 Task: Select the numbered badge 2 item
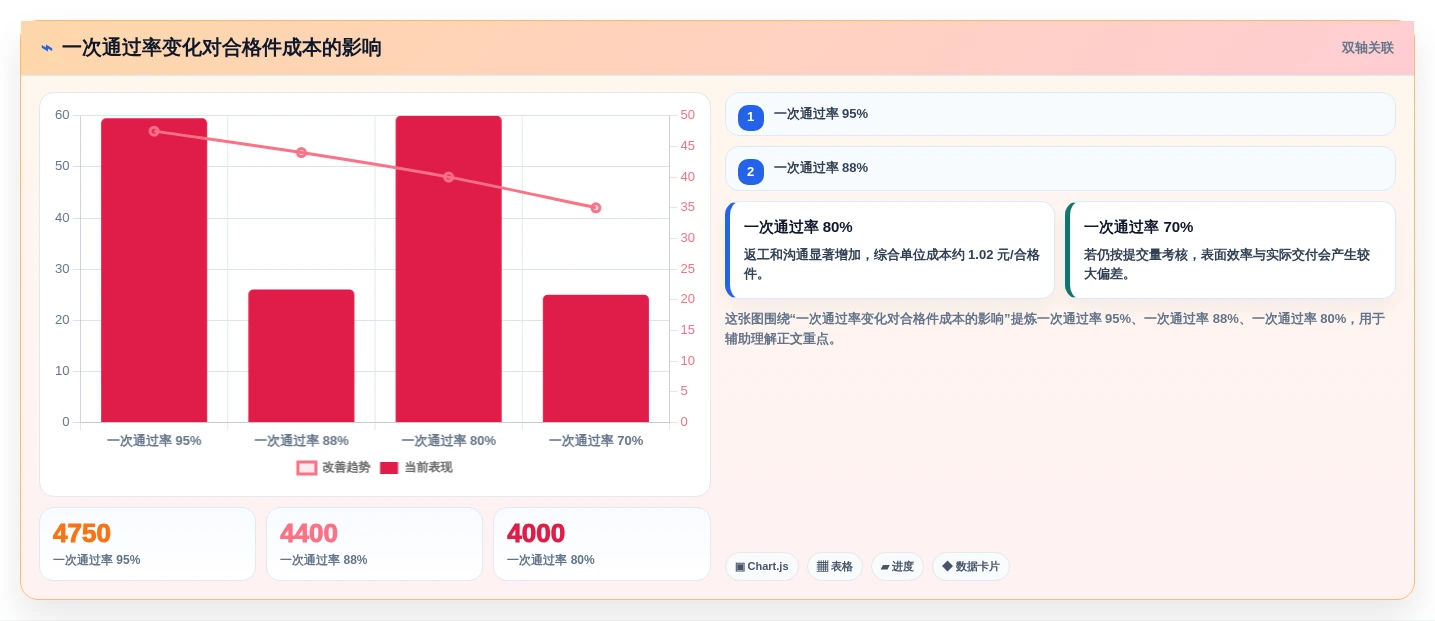(750, 171)
